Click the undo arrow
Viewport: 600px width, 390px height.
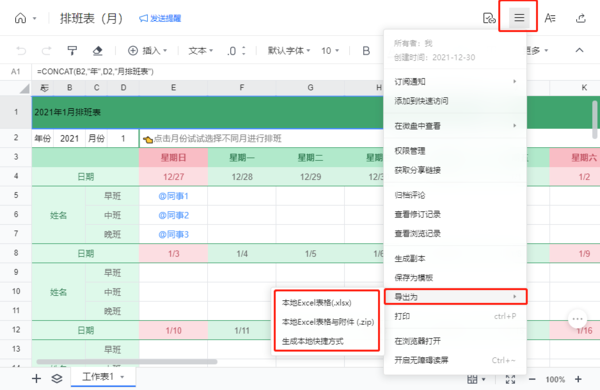click(21, 51)
